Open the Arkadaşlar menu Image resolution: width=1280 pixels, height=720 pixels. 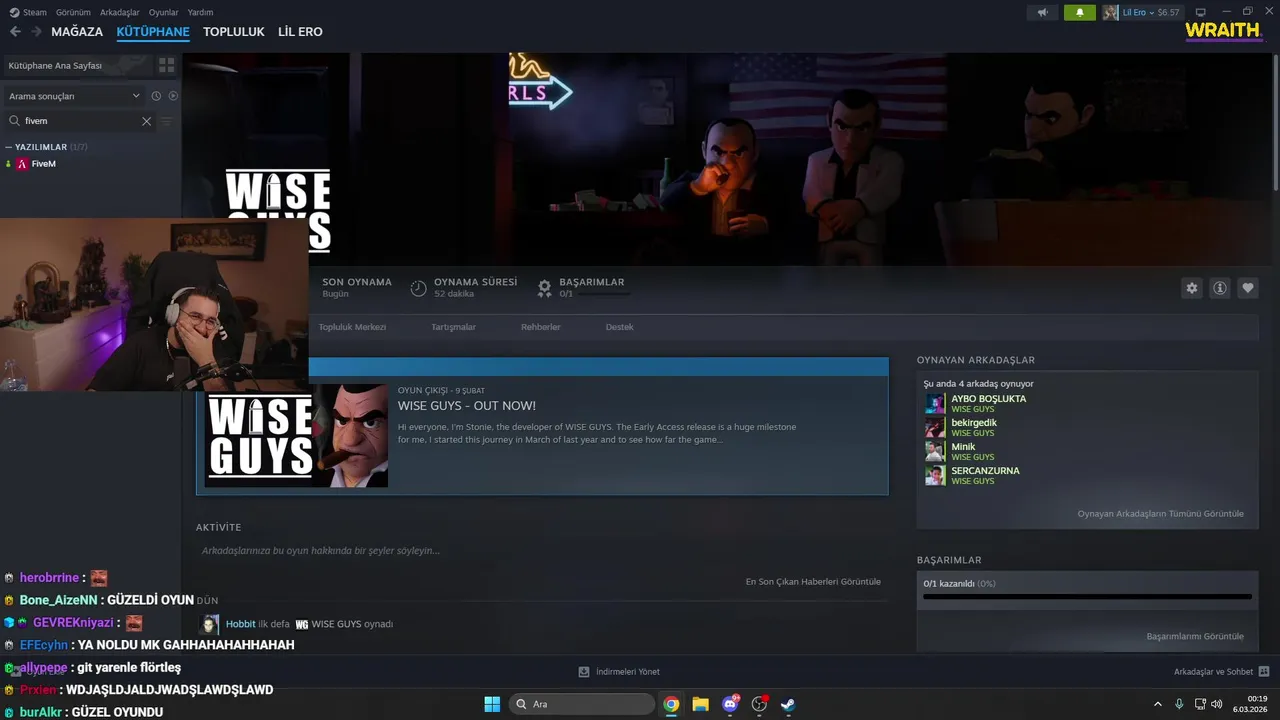click(x=120, y=12)
